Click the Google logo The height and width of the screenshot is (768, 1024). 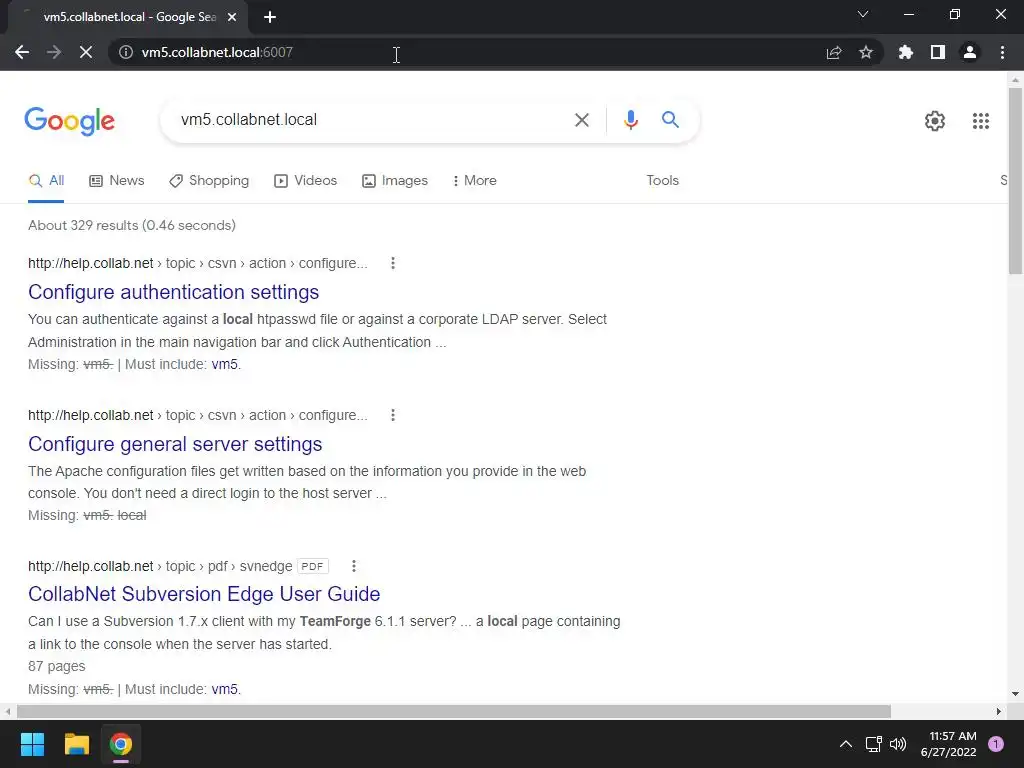tap(70, 121)
